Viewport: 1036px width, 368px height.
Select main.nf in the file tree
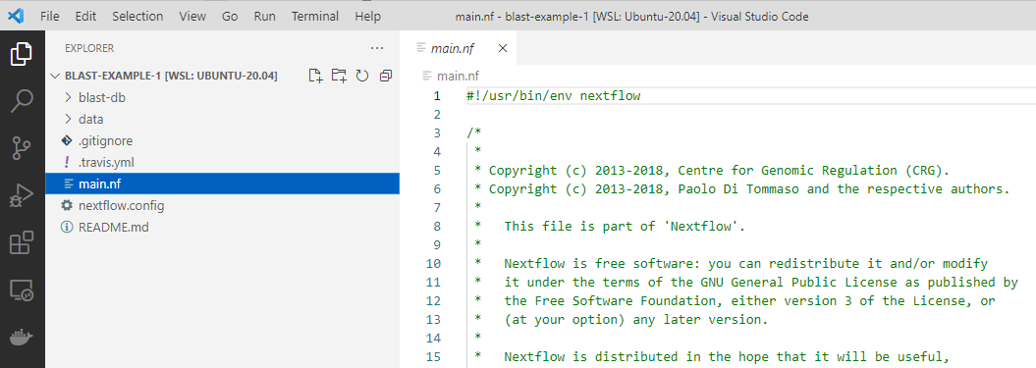[x=222, y=184]
